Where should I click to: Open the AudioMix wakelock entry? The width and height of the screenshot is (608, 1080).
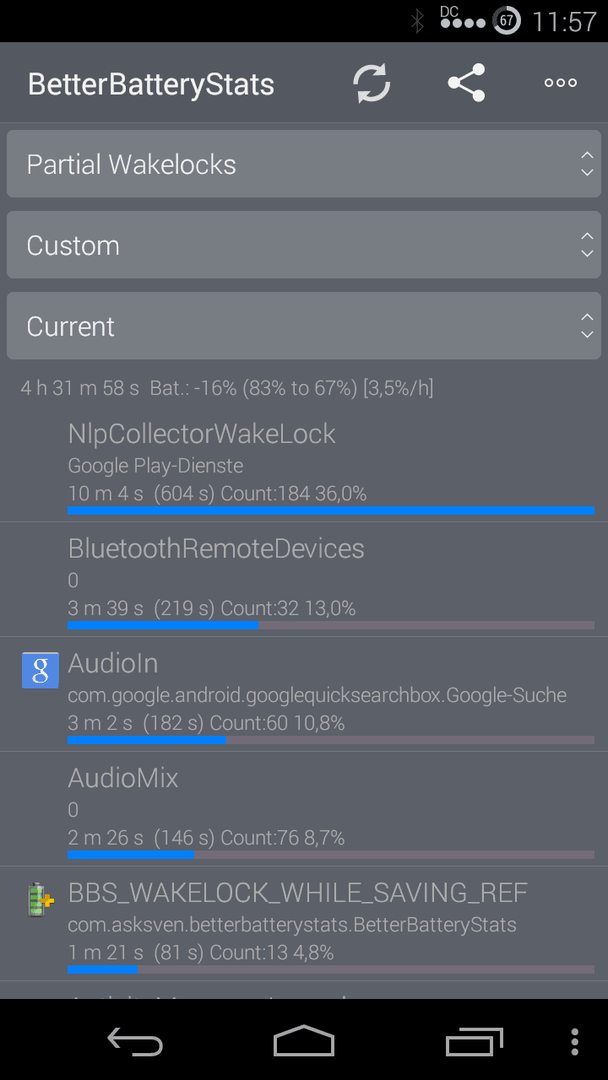point(304,809)
